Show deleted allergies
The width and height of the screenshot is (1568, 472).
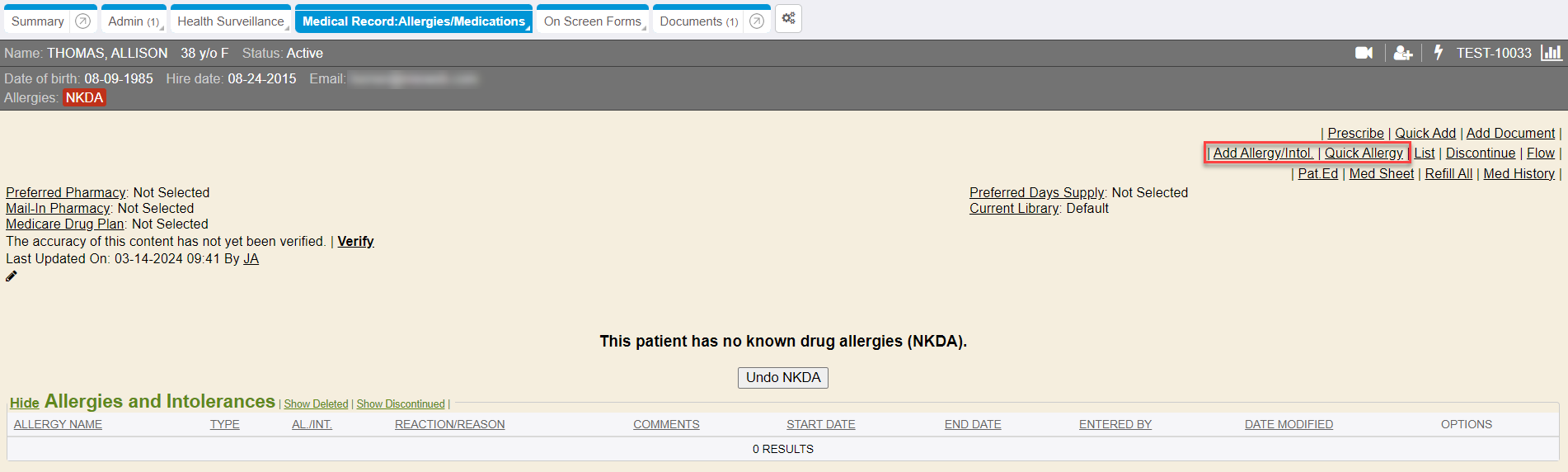(316, 404)
